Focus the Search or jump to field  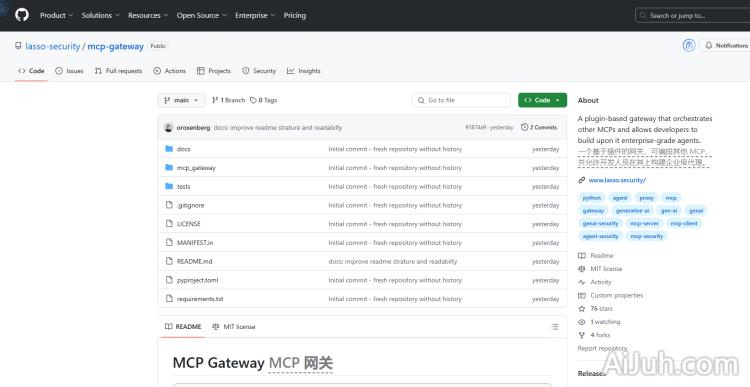(x=693, y=15)
